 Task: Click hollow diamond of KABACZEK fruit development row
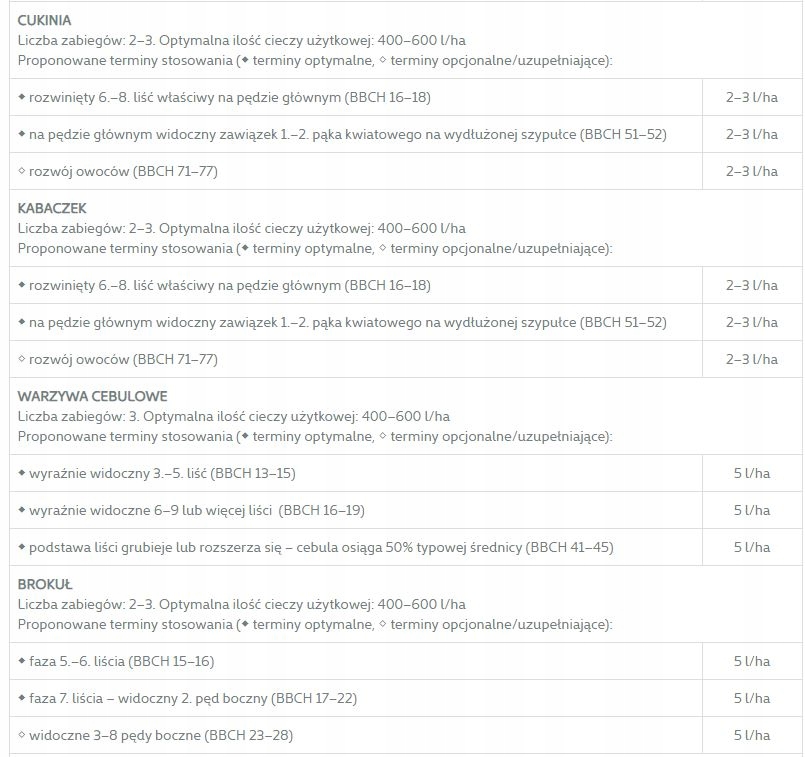tap(22, 359)
